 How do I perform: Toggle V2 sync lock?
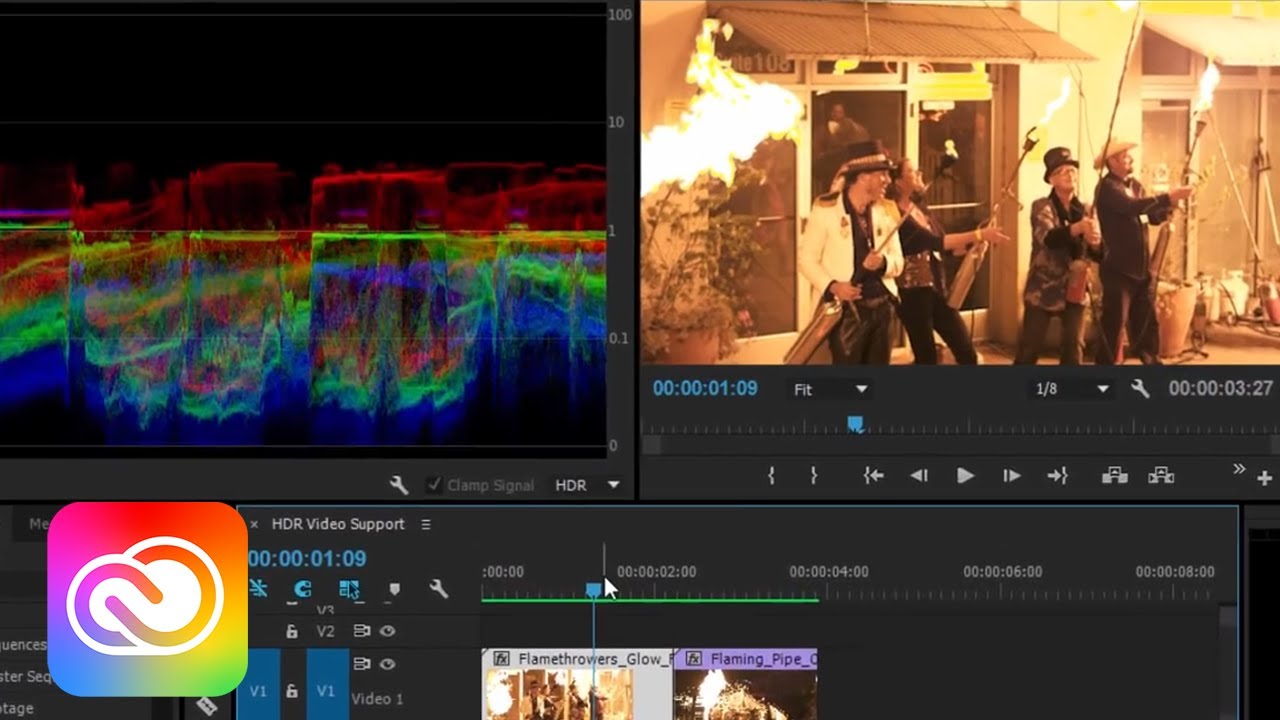361,632
